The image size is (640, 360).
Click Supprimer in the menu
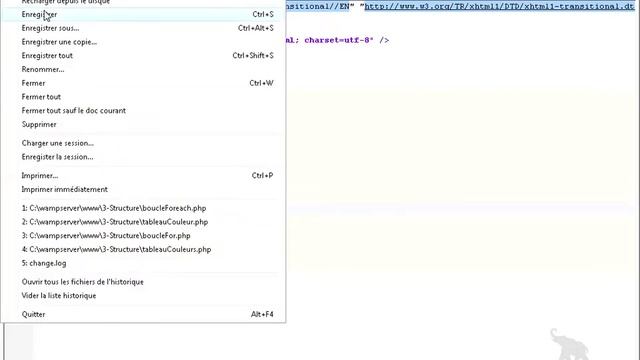pyautogui.click(x=143, y=124)
